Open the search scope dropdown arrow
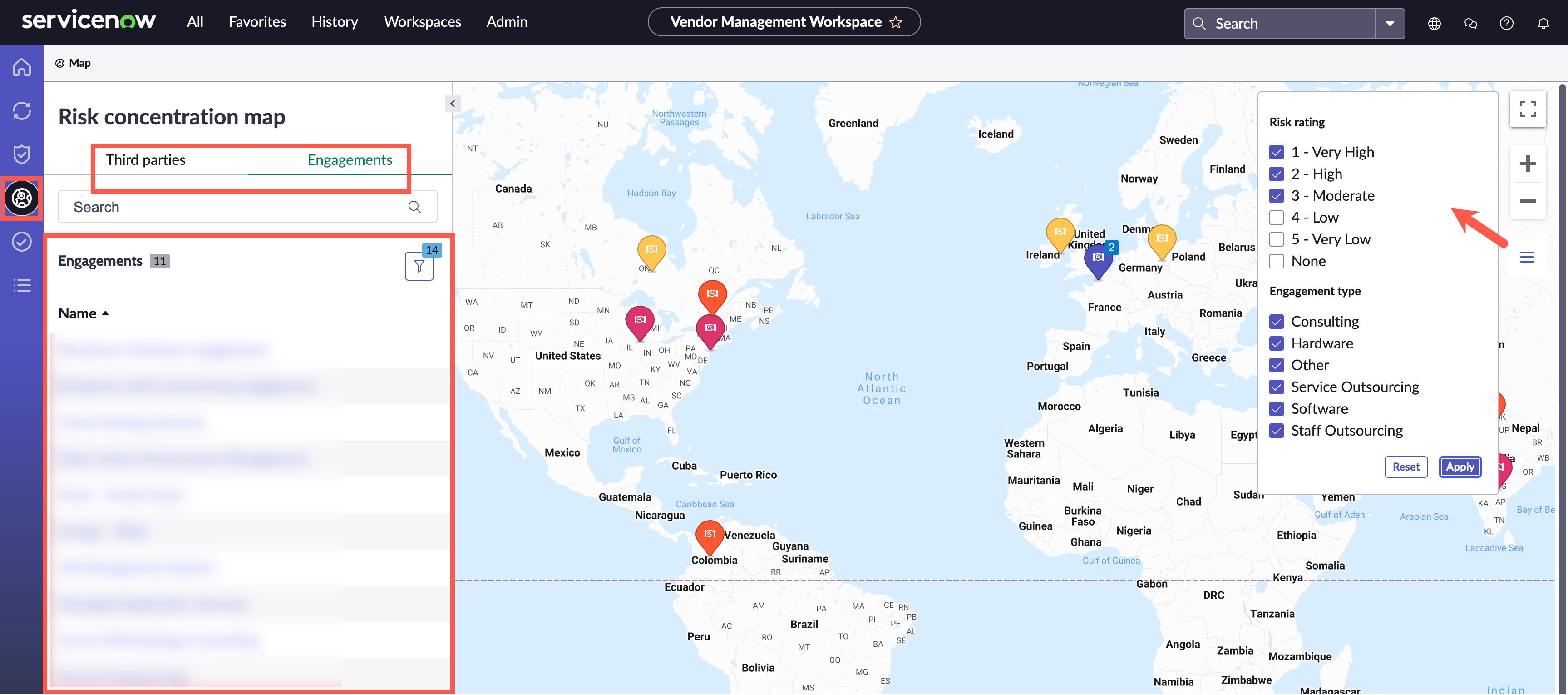1568x695 pixels. (1390, 24)
